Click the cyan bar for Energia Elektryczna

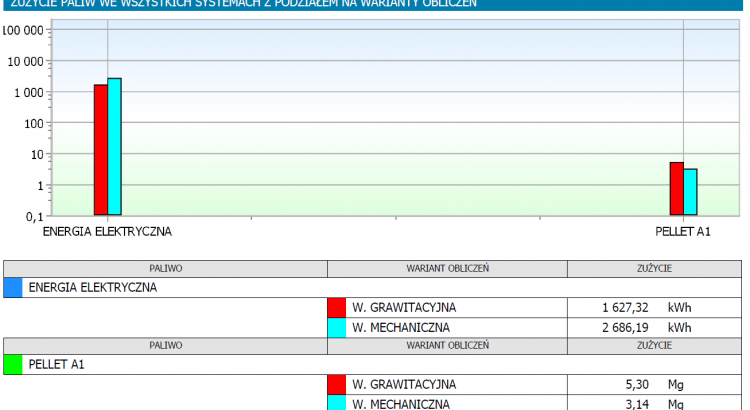(x=114, y=146)
